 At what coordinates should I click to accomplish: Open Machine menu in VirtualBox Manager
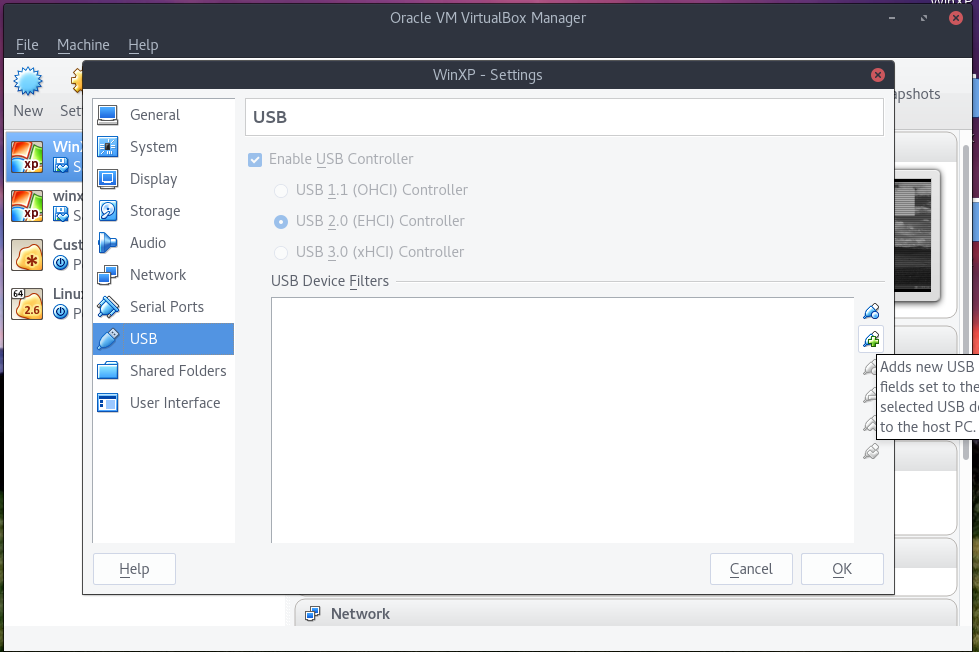(83, 45)
